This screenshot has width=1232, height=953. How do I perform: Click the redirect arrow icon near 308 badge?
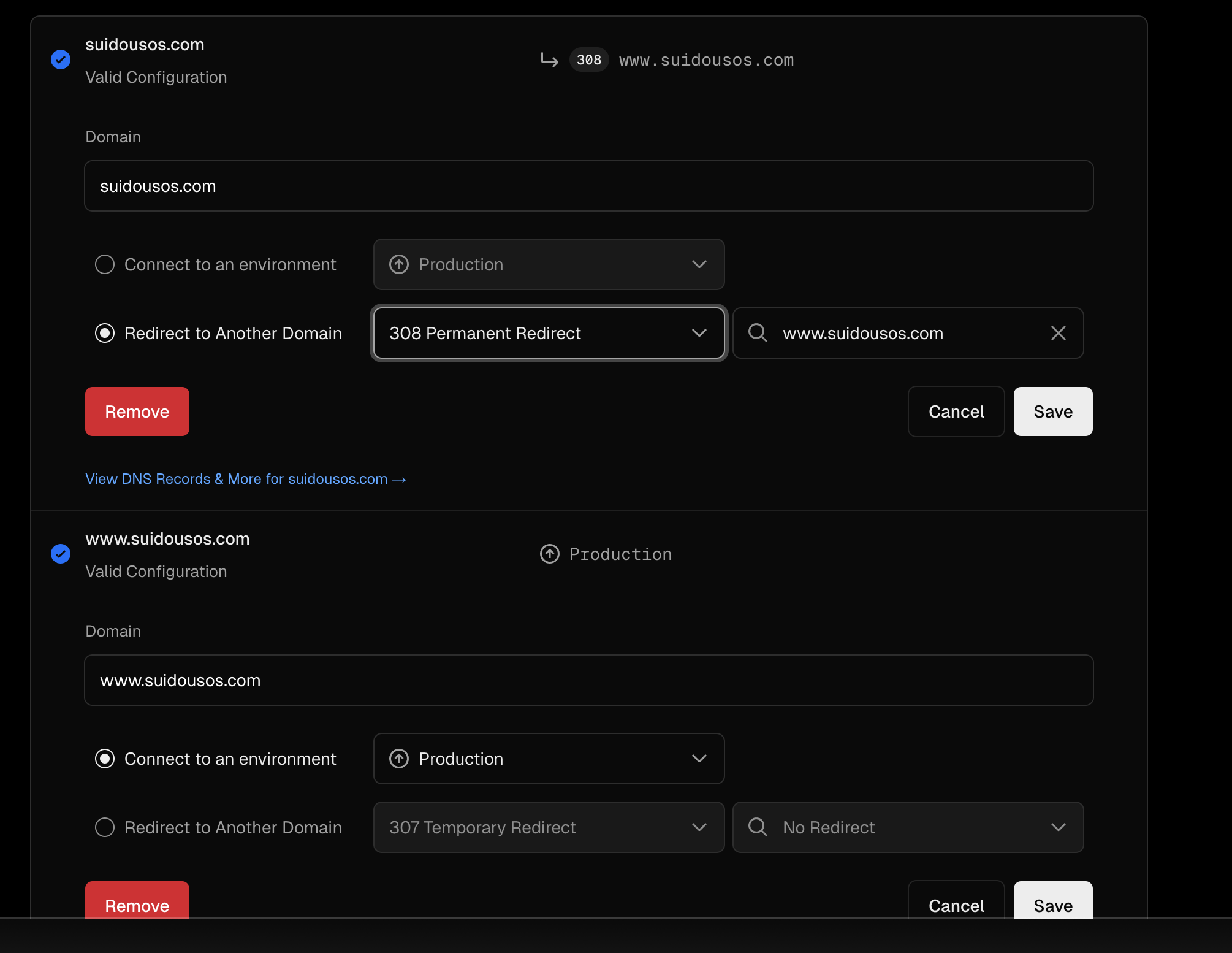click(549, 59)
